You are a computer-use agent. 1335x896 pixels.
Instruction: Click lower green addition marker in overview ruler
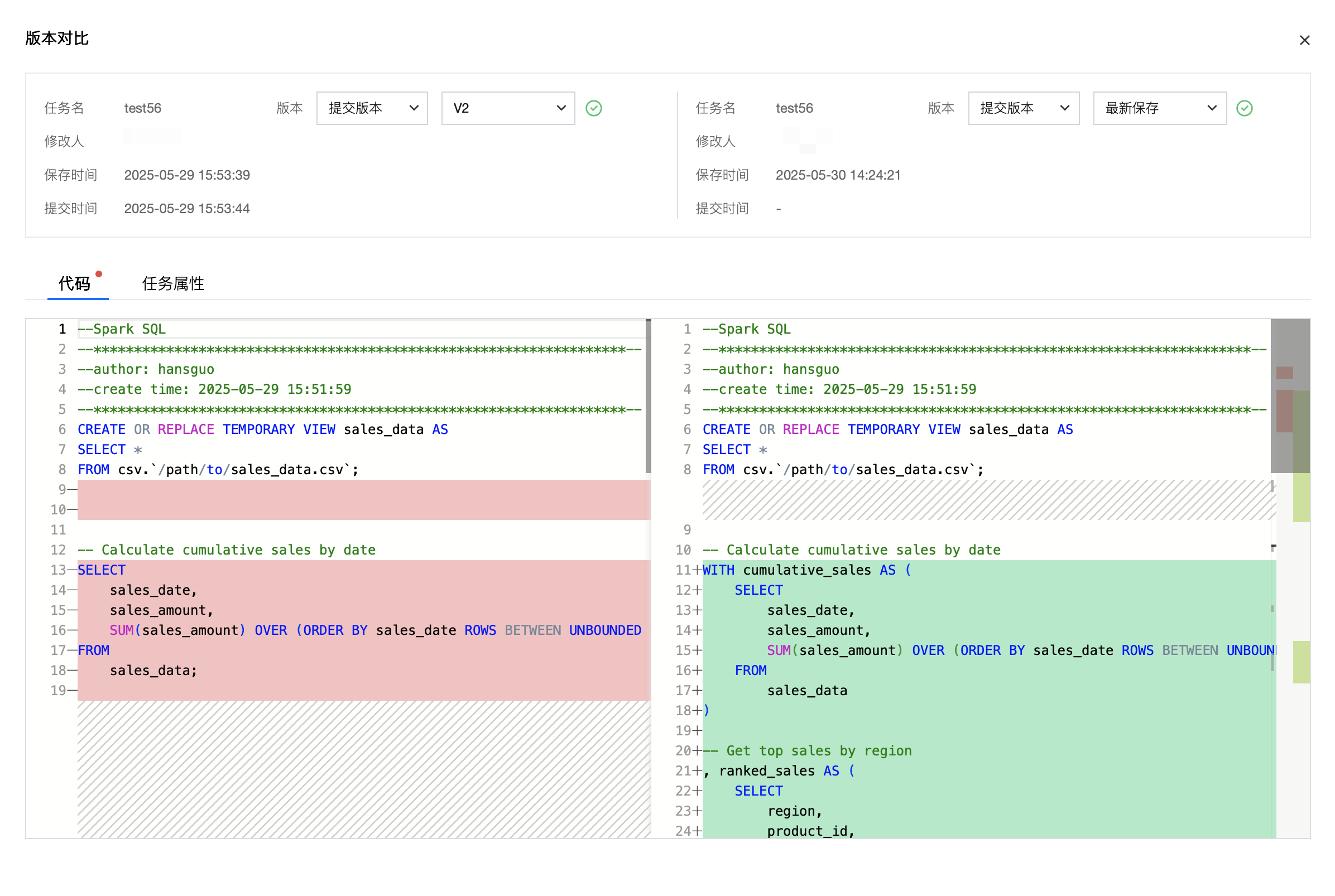coord(1301,662)
